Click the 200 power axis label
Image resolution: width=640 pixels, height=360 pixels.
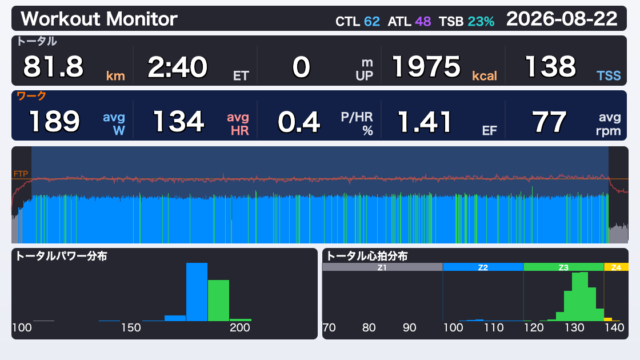coord(240,327)
